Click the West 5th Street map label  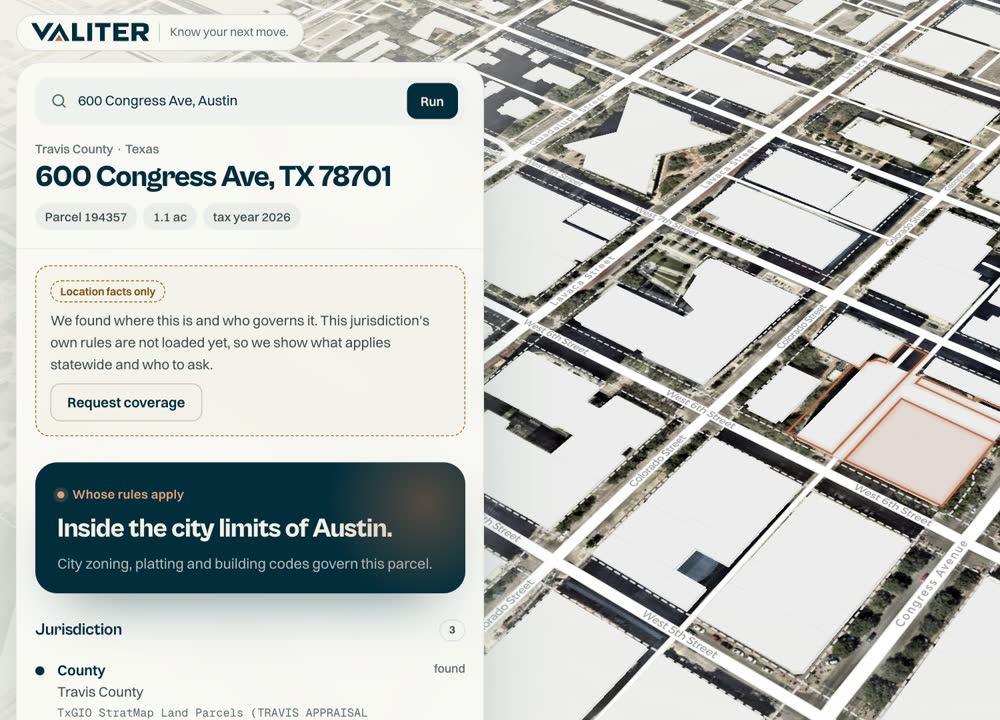680,634
